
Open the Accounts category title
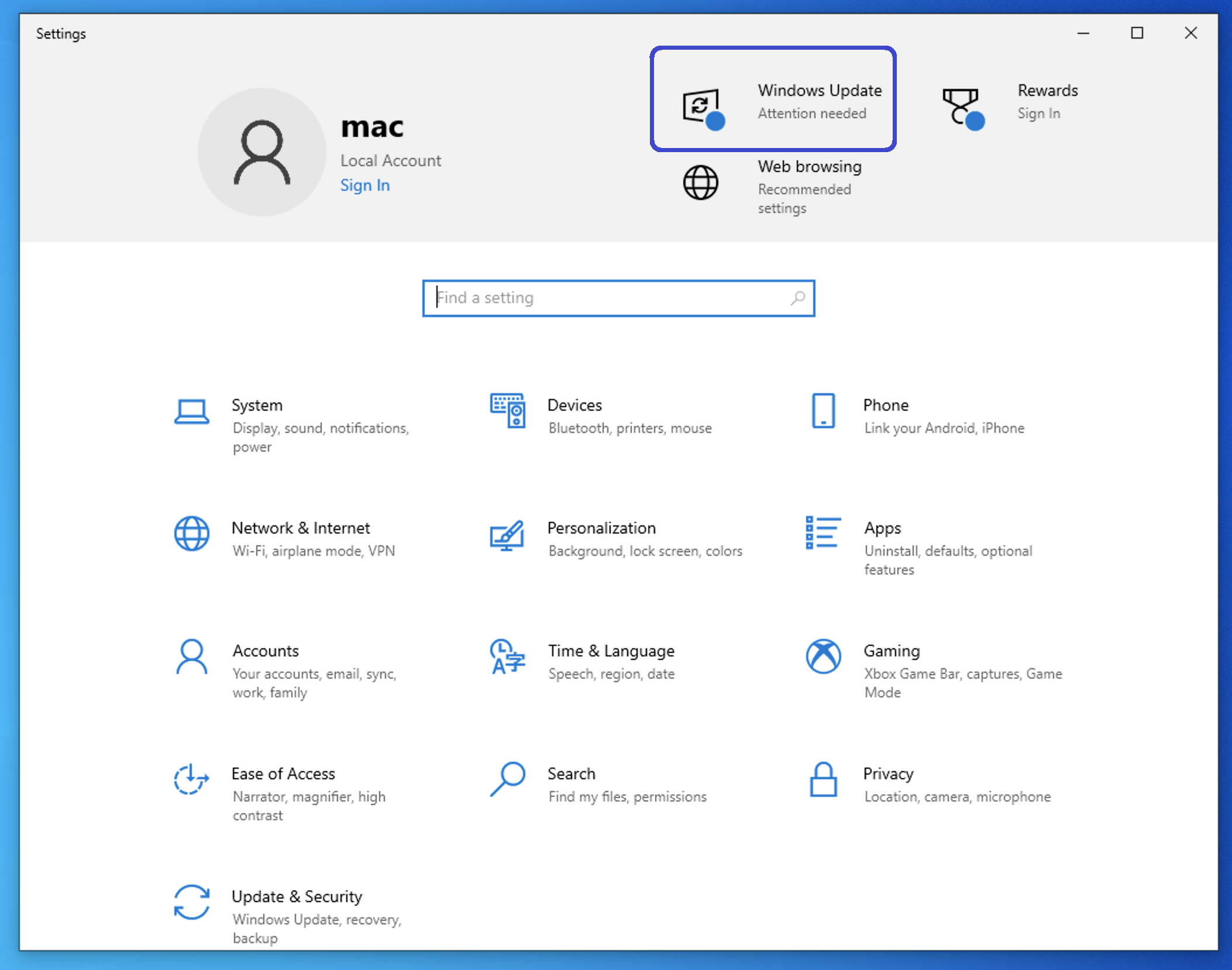click(x=266, y=651)
